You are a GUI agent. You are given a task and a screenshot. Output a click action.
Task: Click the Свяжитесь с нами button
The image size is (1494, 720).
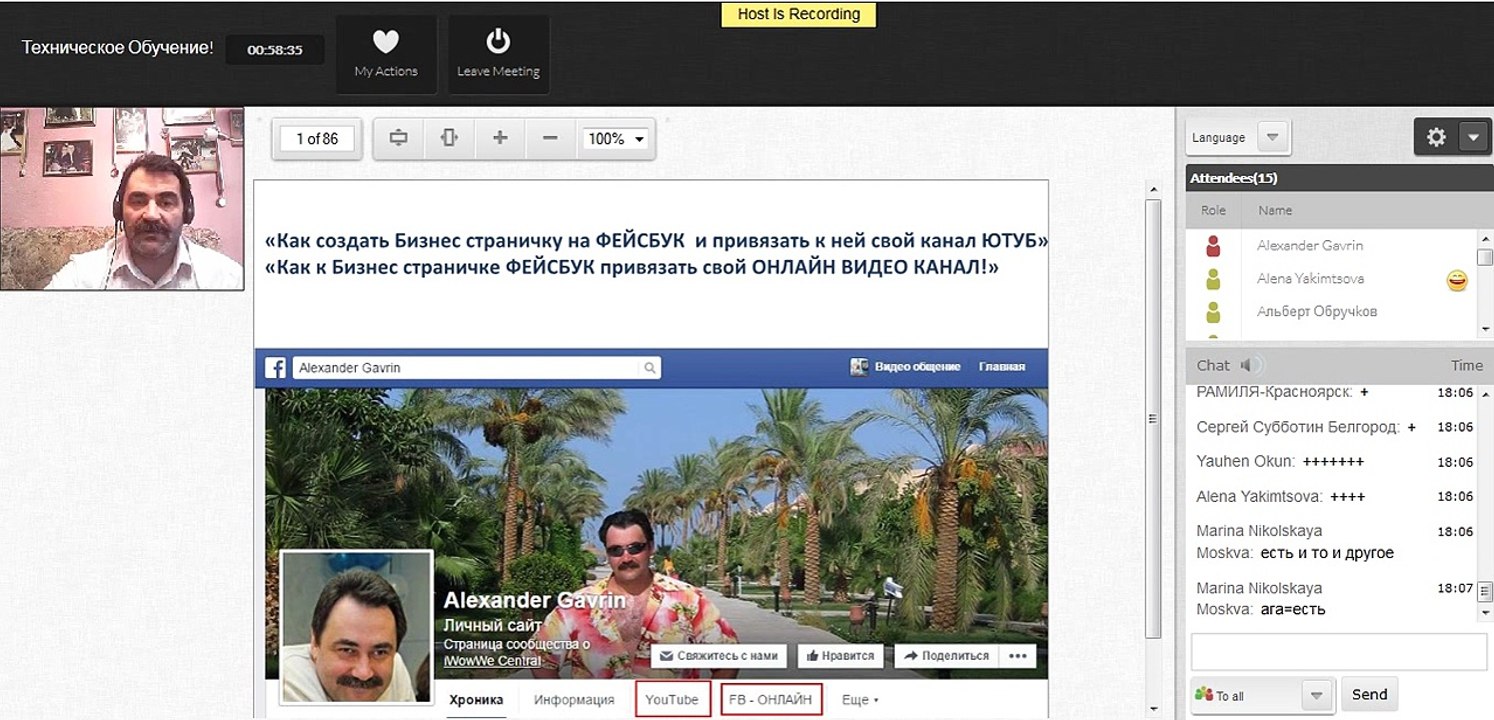pos(719,656)
